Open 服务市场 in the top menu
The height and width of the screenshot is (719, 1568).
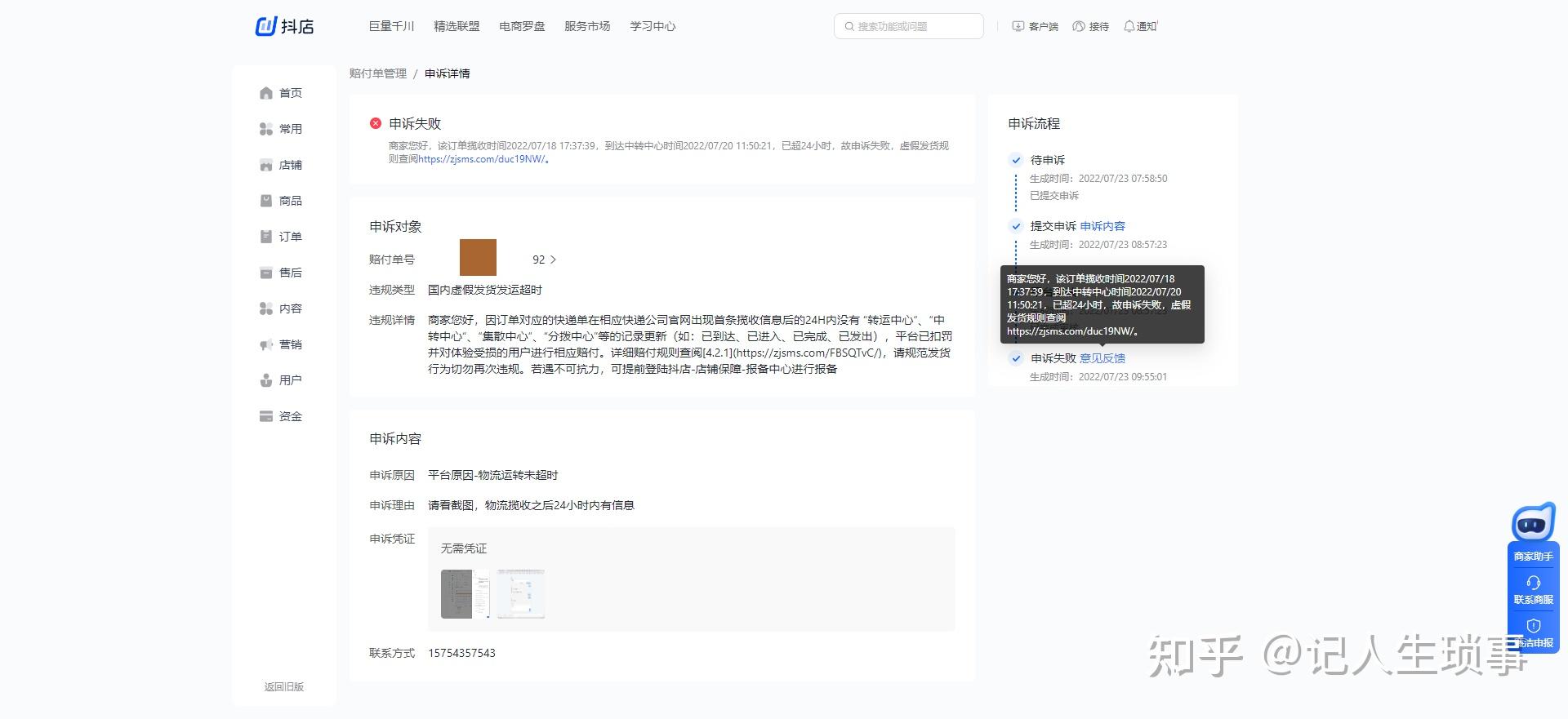(x=587, y=26)
